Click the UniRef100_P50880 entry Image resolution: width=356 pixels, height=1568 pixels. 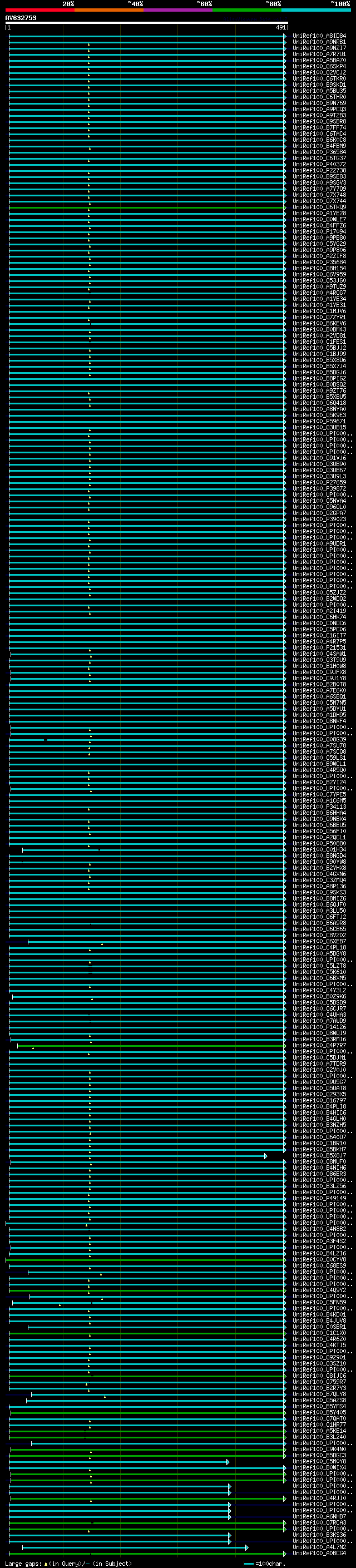319,843
